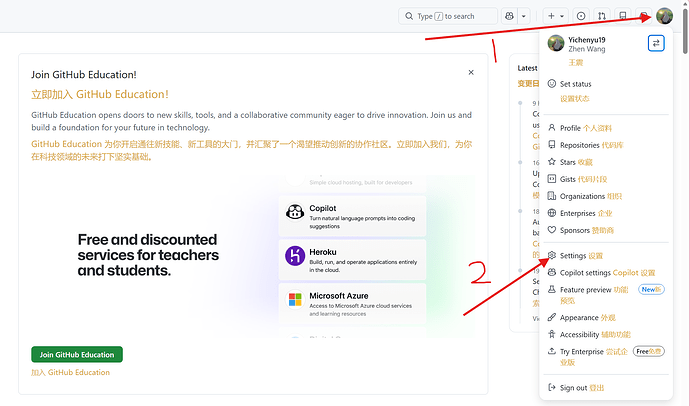Click the Heroku card in Education banner

point(352,260)
